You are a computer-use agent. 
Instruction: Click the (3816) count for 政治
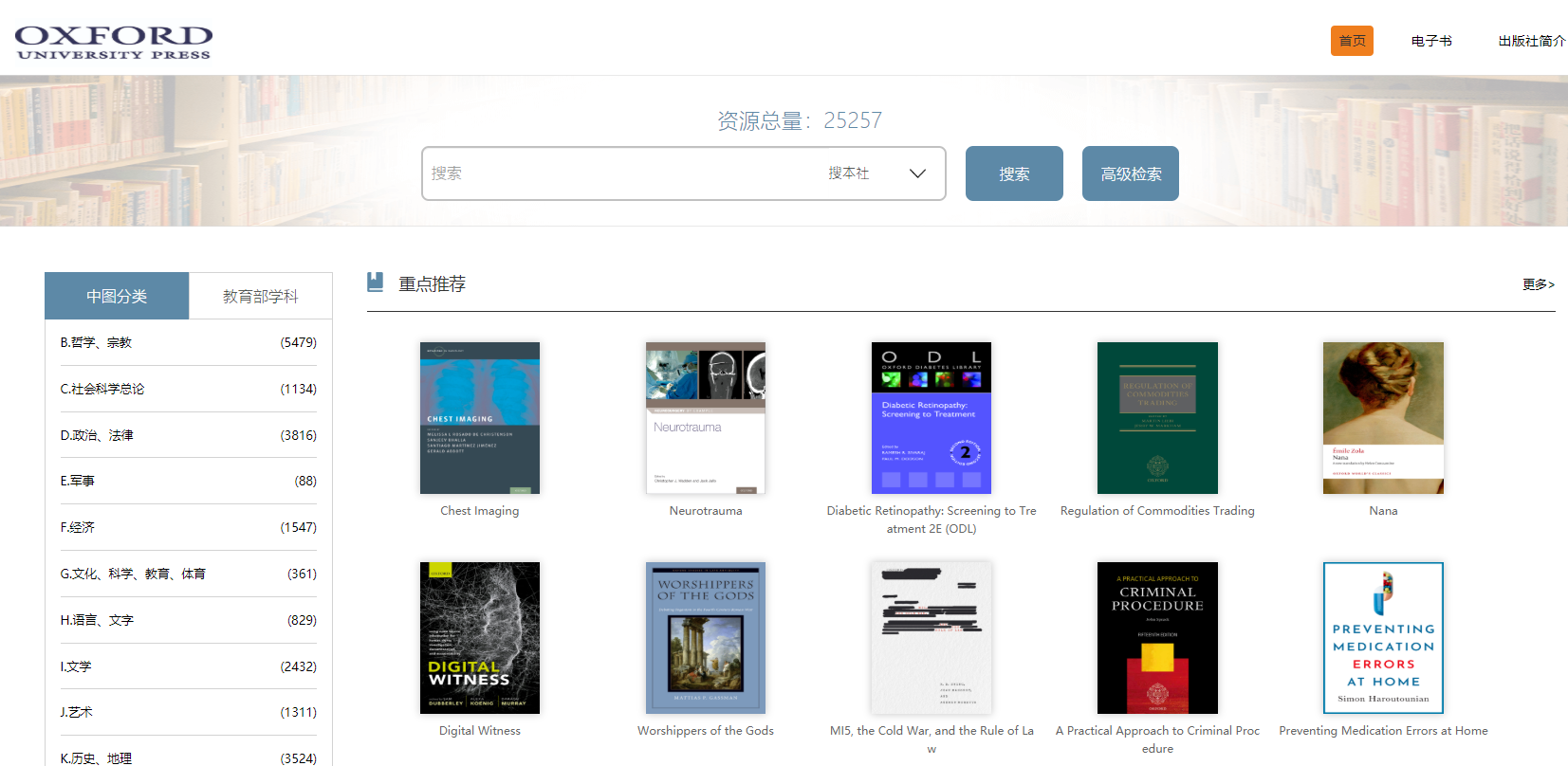click(299, 435)
